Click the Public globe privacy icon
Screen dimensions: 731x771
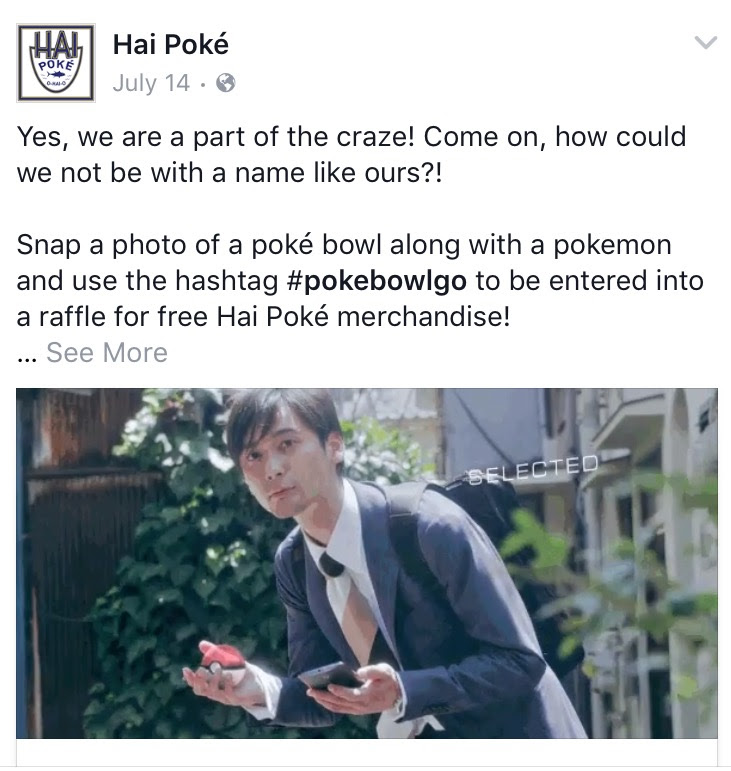(226, 83)
